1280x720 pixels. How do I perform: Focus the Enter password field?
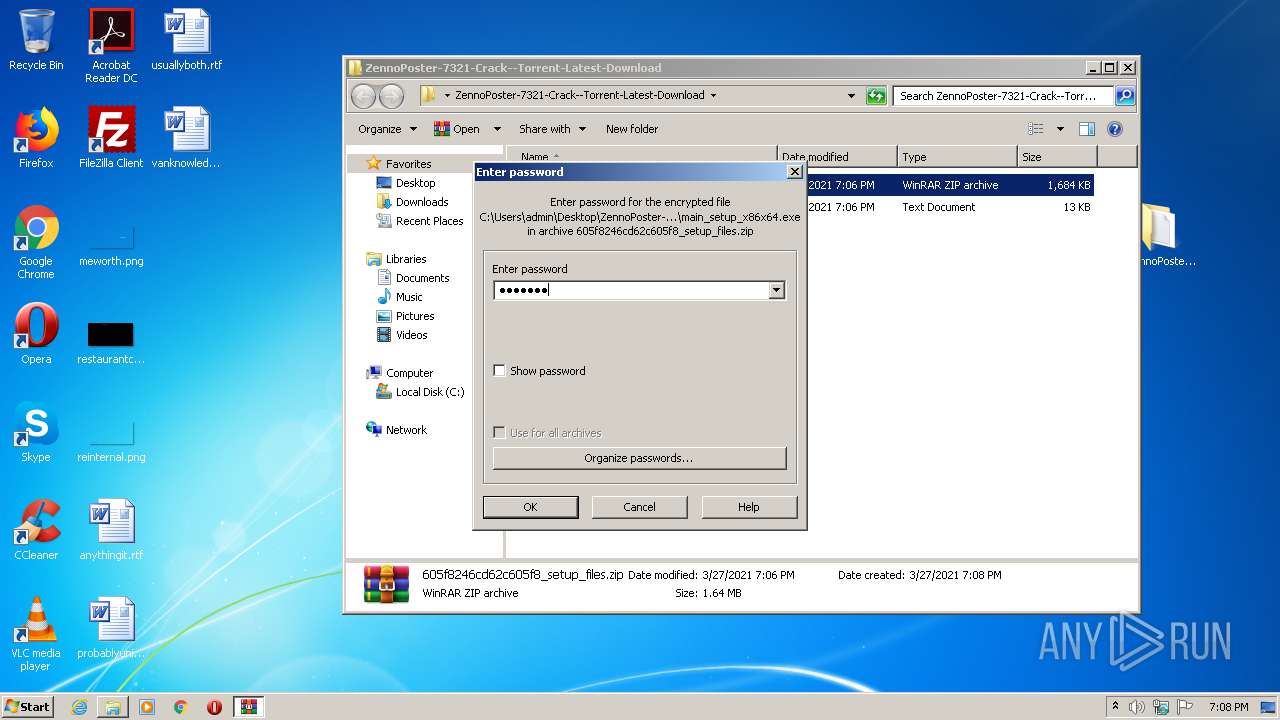(x=631, y=290)
